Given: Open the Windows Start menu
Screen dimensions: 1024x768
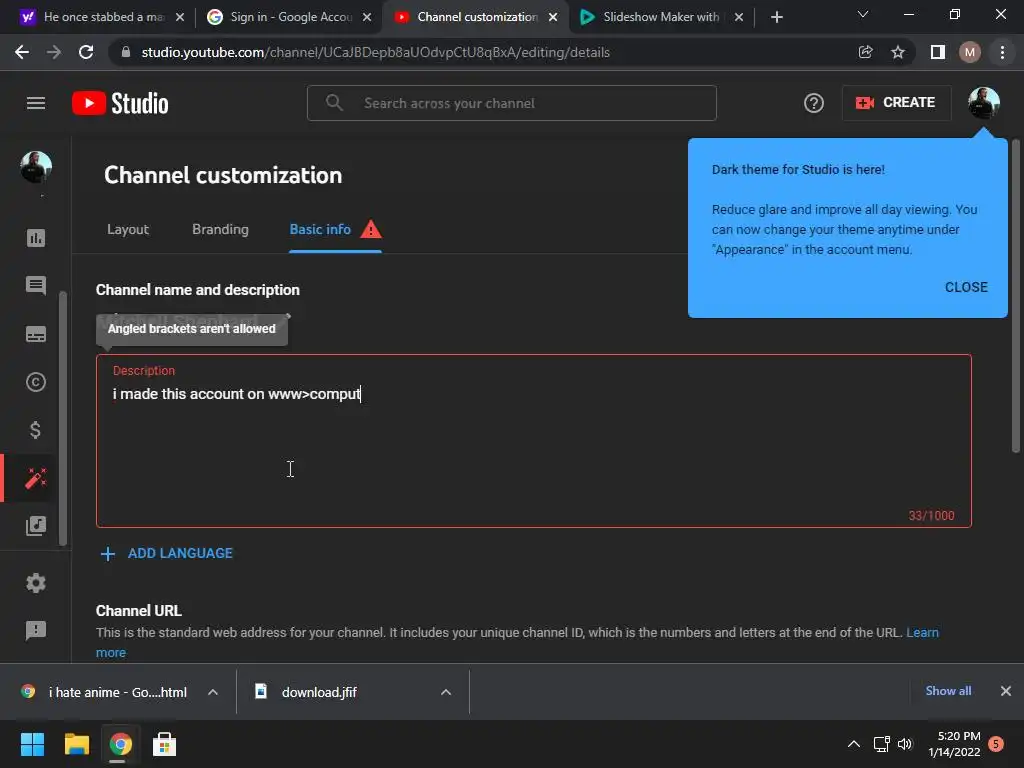Looking at the screenshot, I should pyautogui.click(x=32, y=744).
